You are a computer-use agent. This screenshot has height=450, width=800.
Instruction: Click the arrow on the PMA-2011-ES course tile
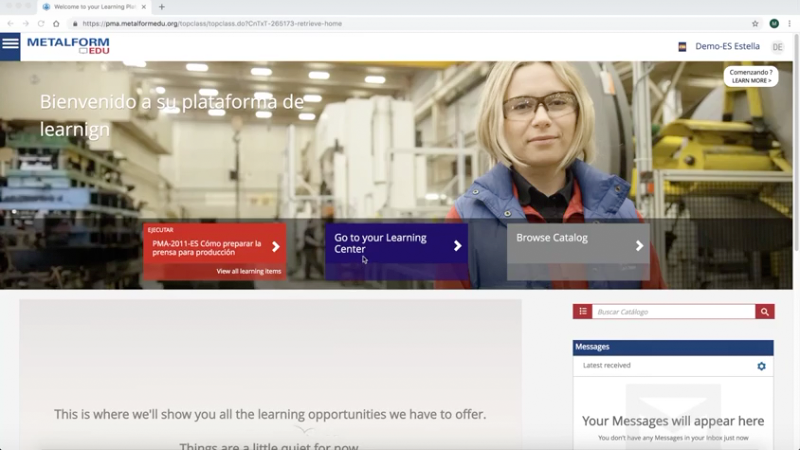[x=276, y=247]
